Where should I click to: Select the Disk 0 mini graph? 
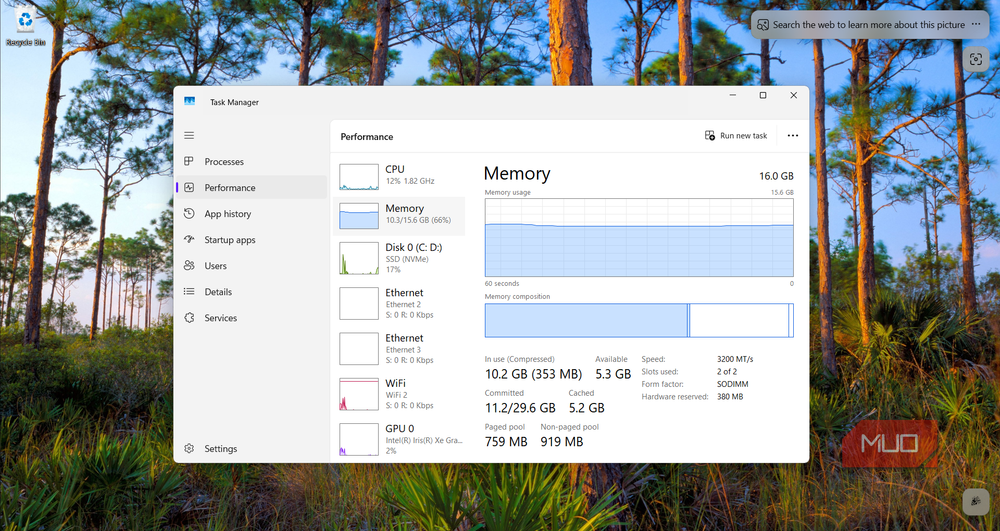coord(359,258)
